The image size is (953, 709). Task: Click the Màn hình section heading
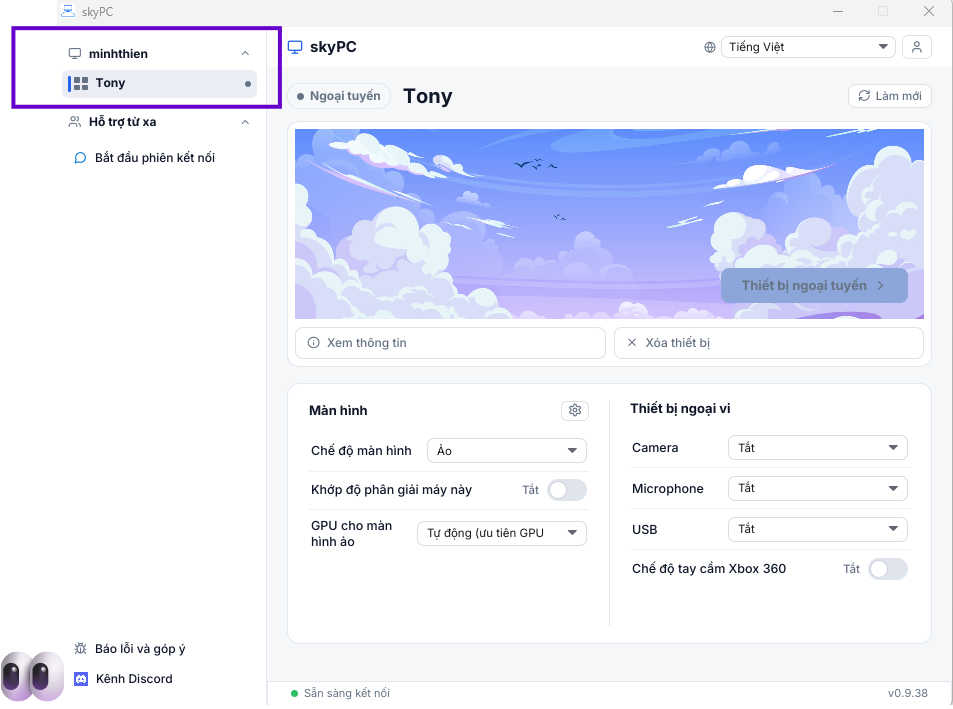click(x=338, y=411)
